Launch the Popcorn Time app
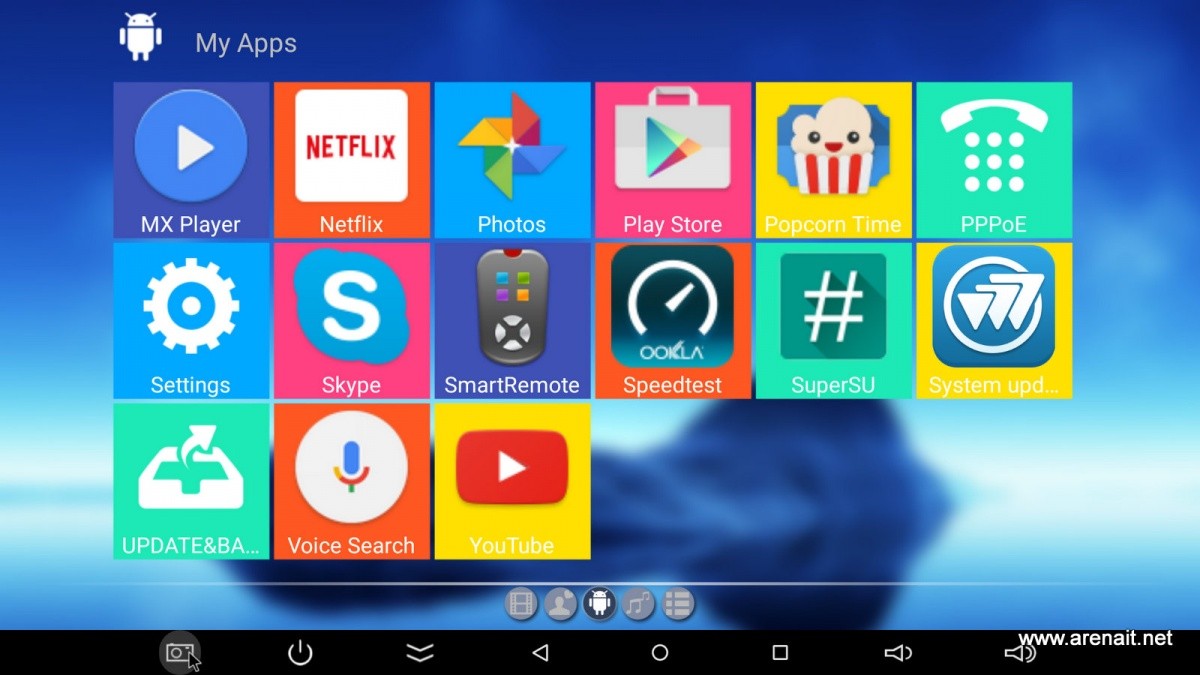The height and width of the screenshot is (675, 1200). [x=833, y=160]
